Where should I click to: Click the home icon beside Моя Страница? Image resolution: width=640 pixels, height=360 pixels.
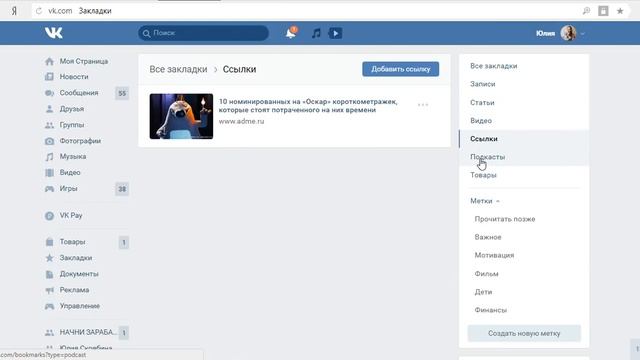[x=49, y=62]
